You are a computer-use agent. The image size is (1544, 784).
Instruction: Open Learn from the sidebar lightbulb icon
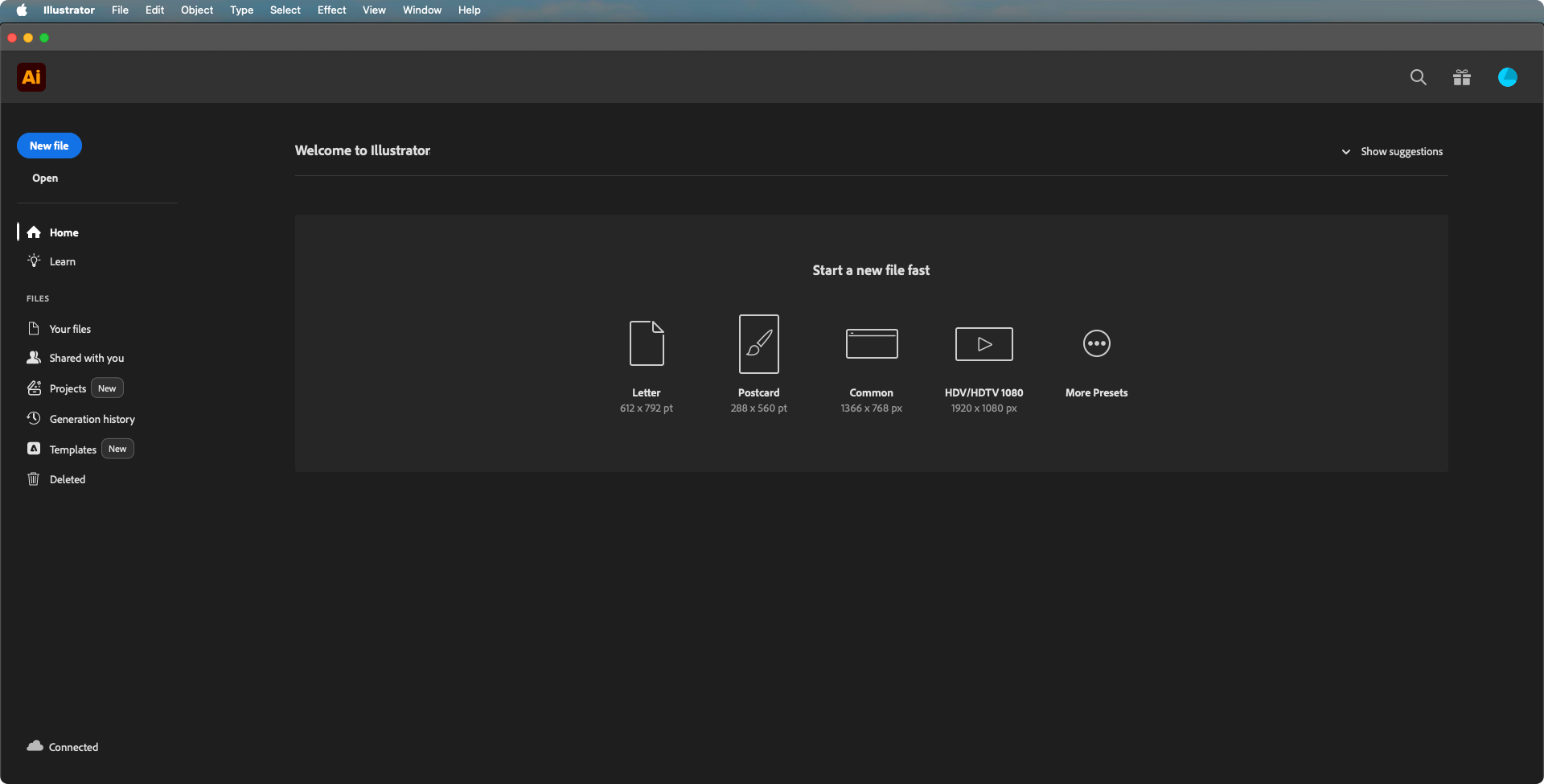[x=34, y=261]
